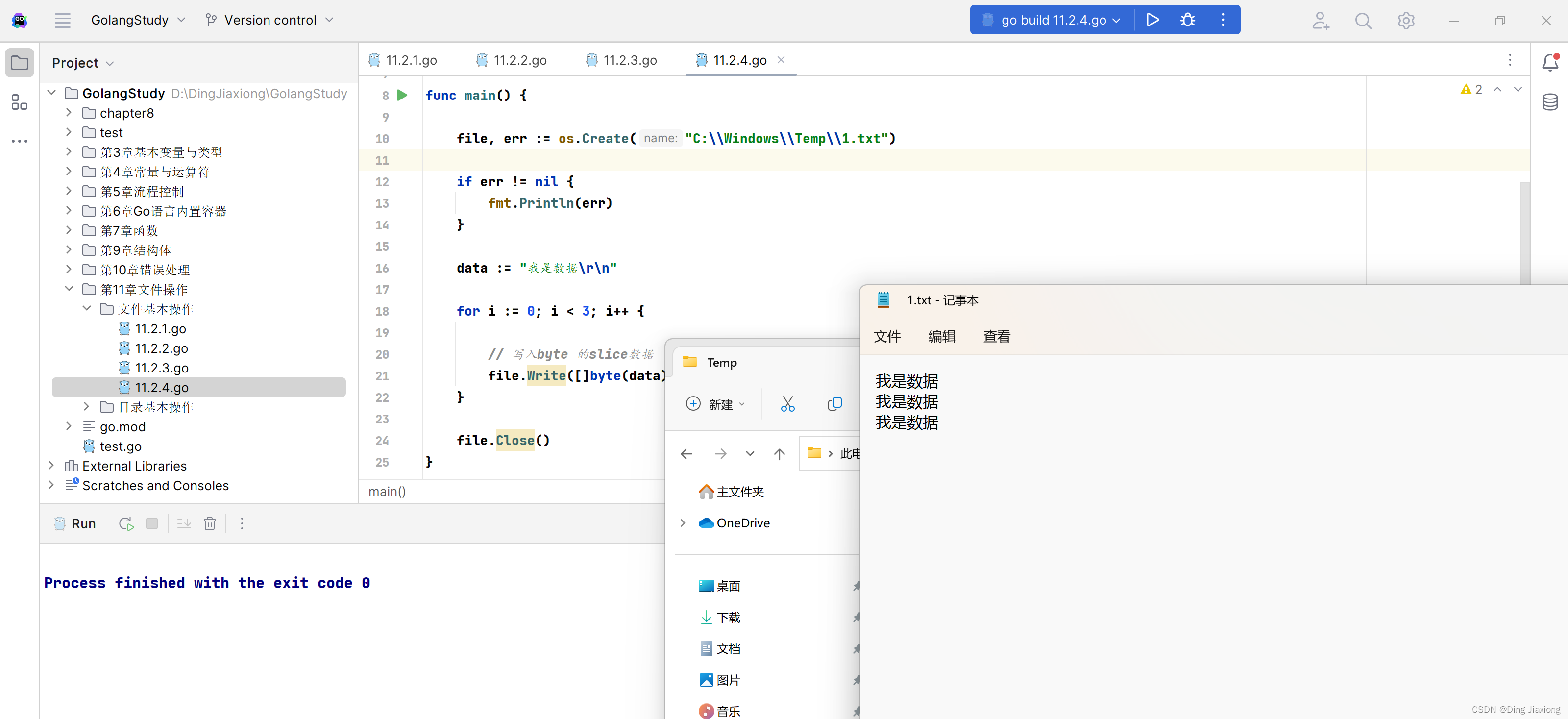The width and height of the screenshot is (1568, 719).
Task: Click the Run play button in toolbar
Action: pos(1152,20)
